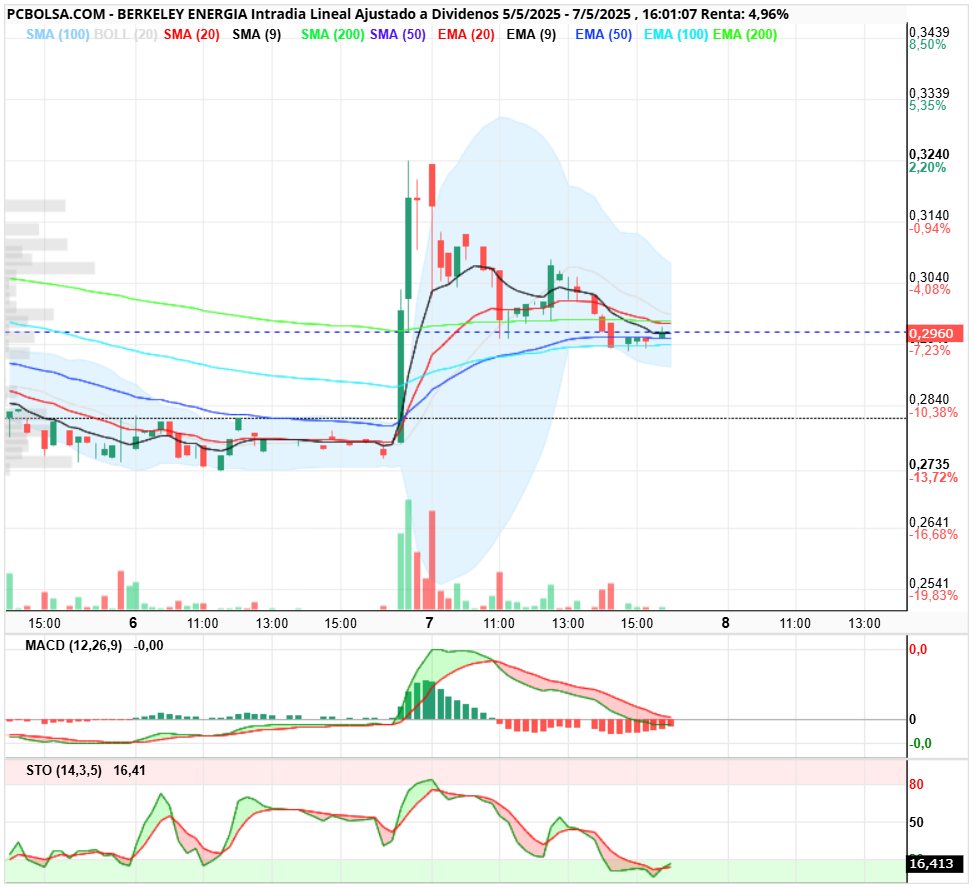This screenshot has height=888, width=973.
Task: Click the 0,3439 price axis label
Action: [929, 32]
